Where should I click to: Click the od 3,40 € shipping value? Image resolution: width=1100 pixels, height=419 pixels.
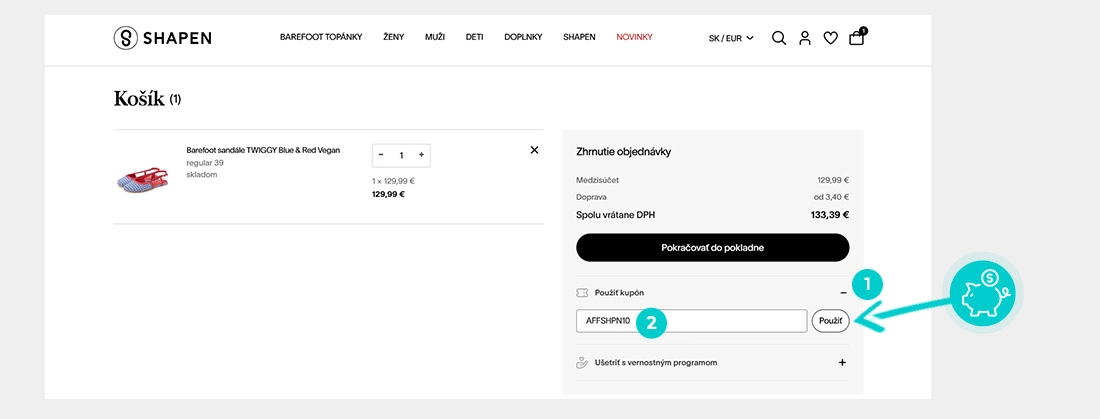point(833,197)
